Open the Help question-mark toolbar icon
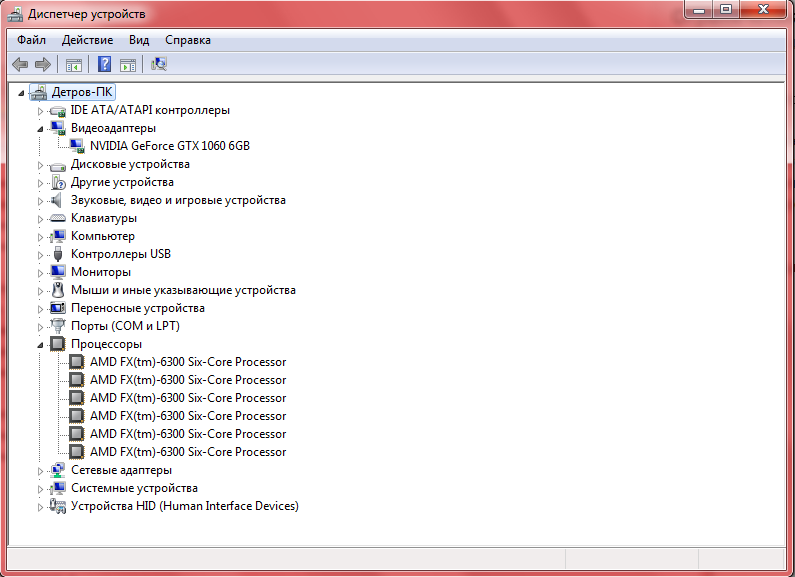This screenshot has width=795, height=577. (104, 64)
